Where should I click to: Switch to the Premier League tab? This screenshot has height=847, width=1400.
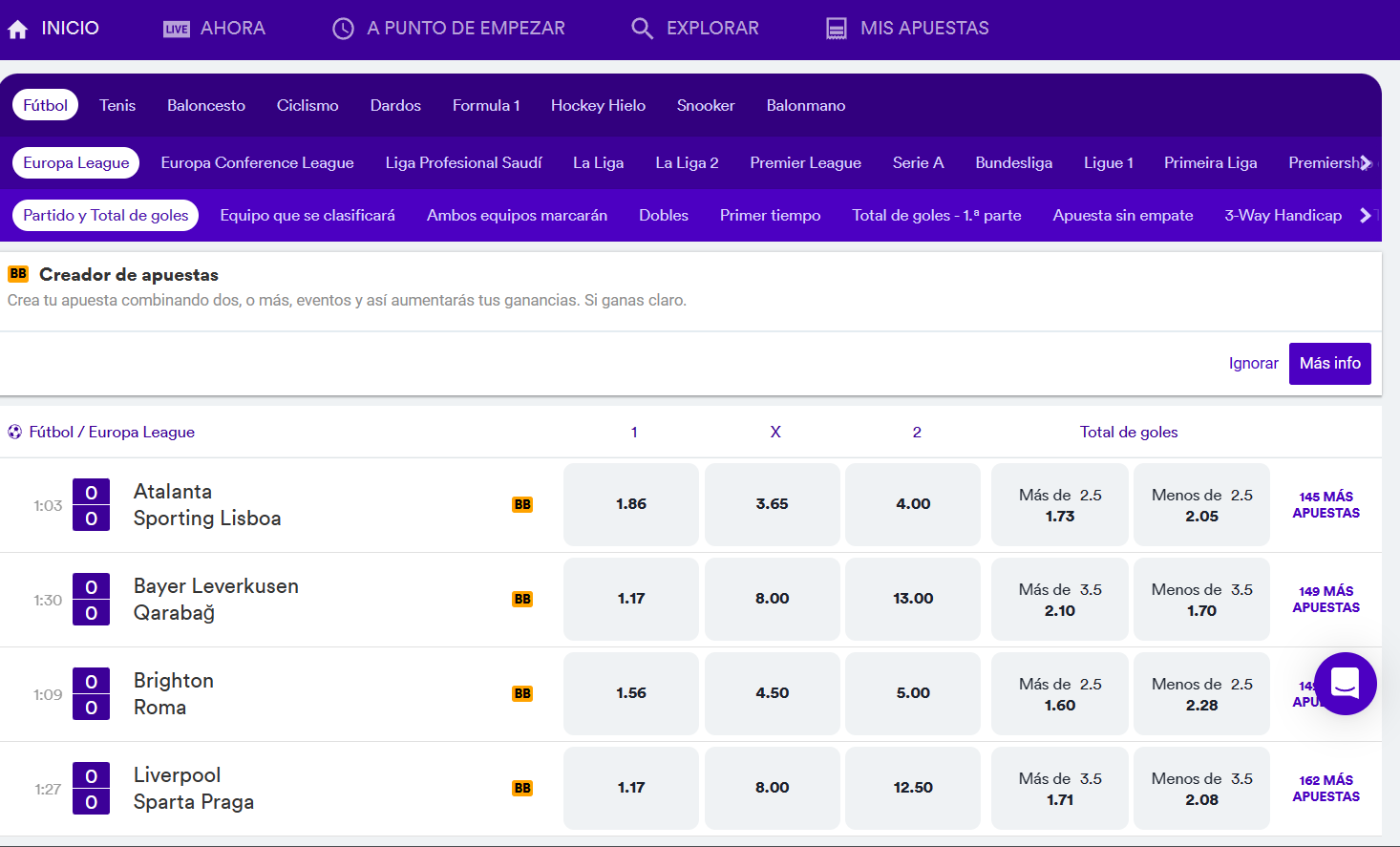point(805,163)
